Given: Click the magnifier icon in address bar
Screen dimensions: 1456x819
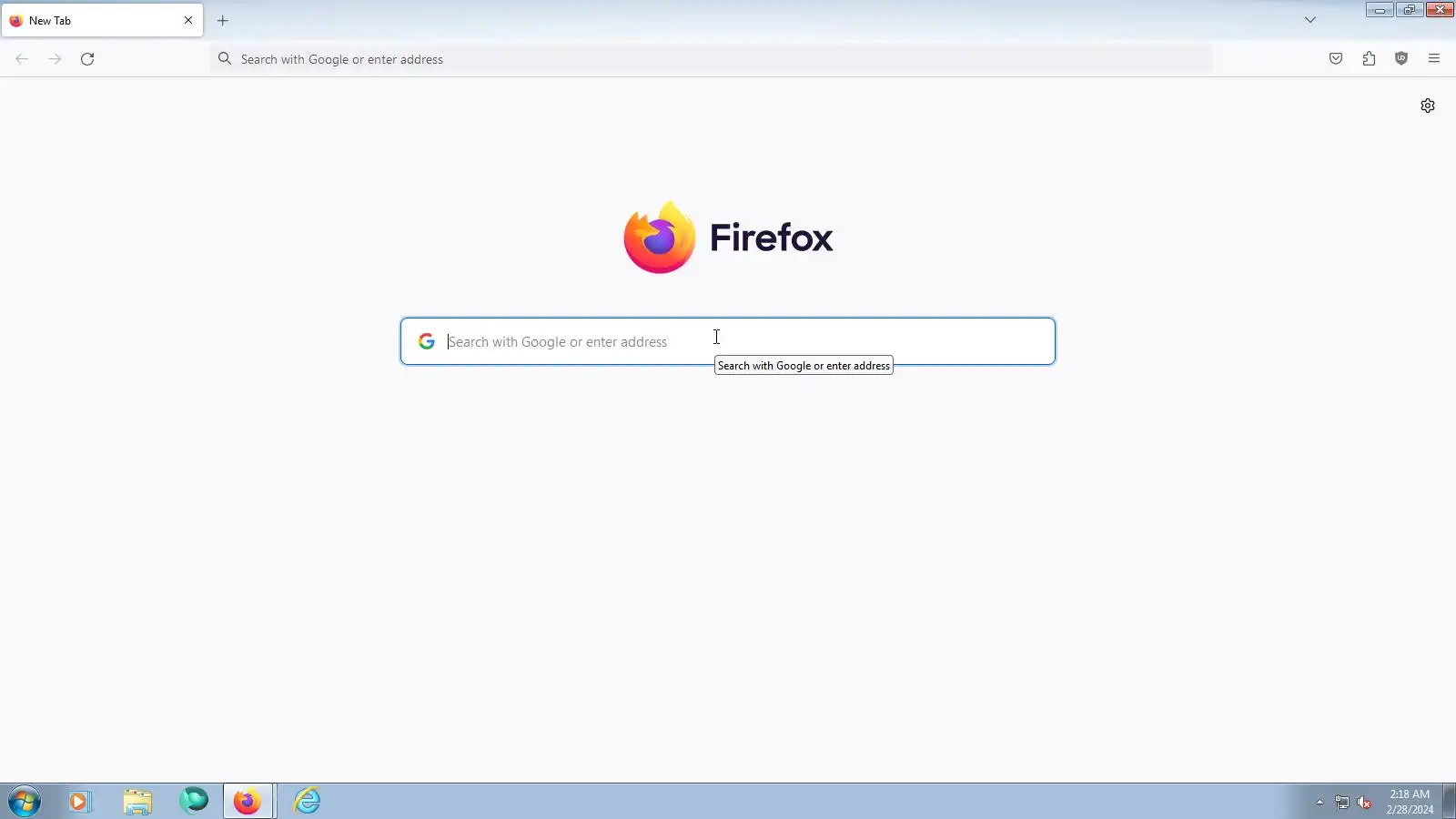Looking at the screenshot, I should coord(225,59).
